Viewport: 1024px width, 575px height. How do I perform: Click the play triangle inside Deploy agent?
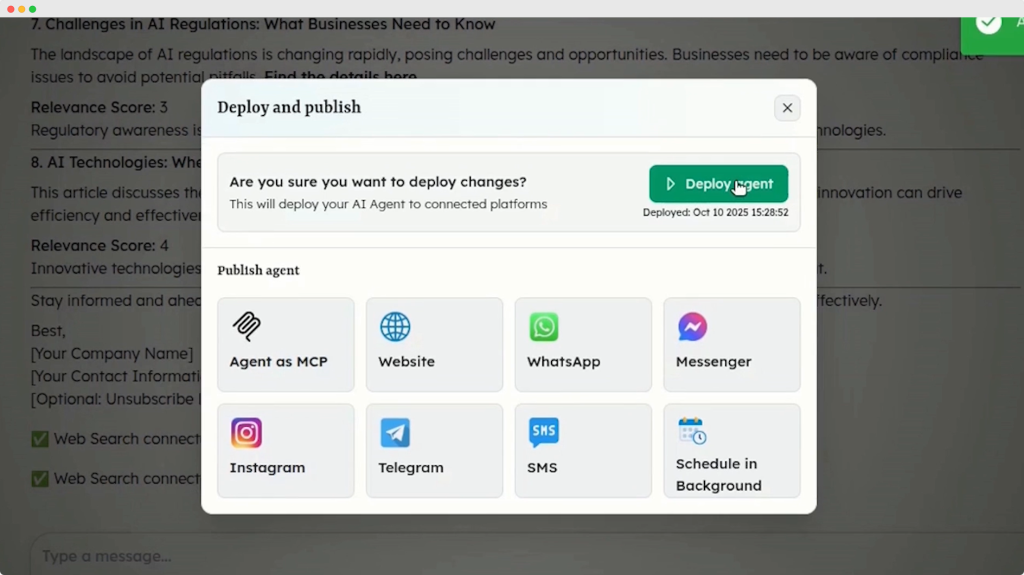(x=671, y=184)
